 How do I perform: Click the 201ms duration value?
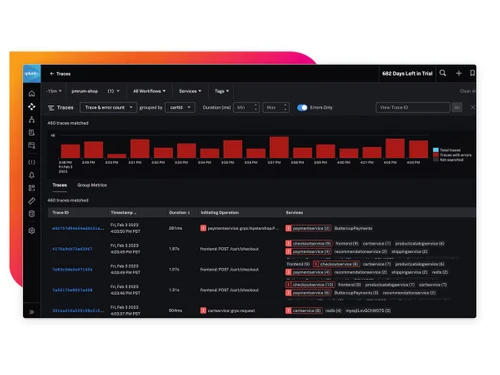pyautogui.click(x=175, y=228)
